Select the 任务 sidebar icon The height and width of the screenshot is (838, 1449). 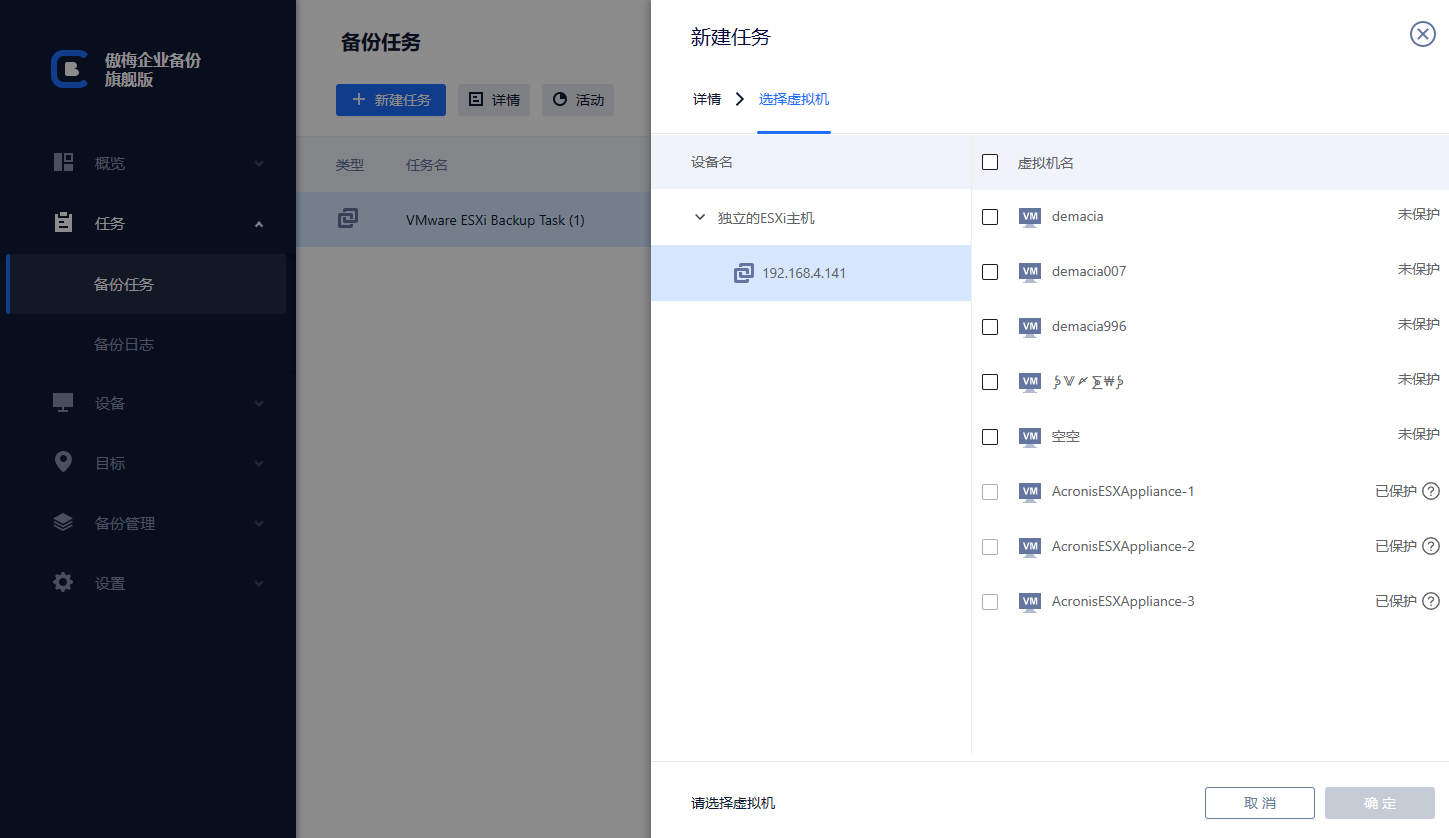[62, 223]
